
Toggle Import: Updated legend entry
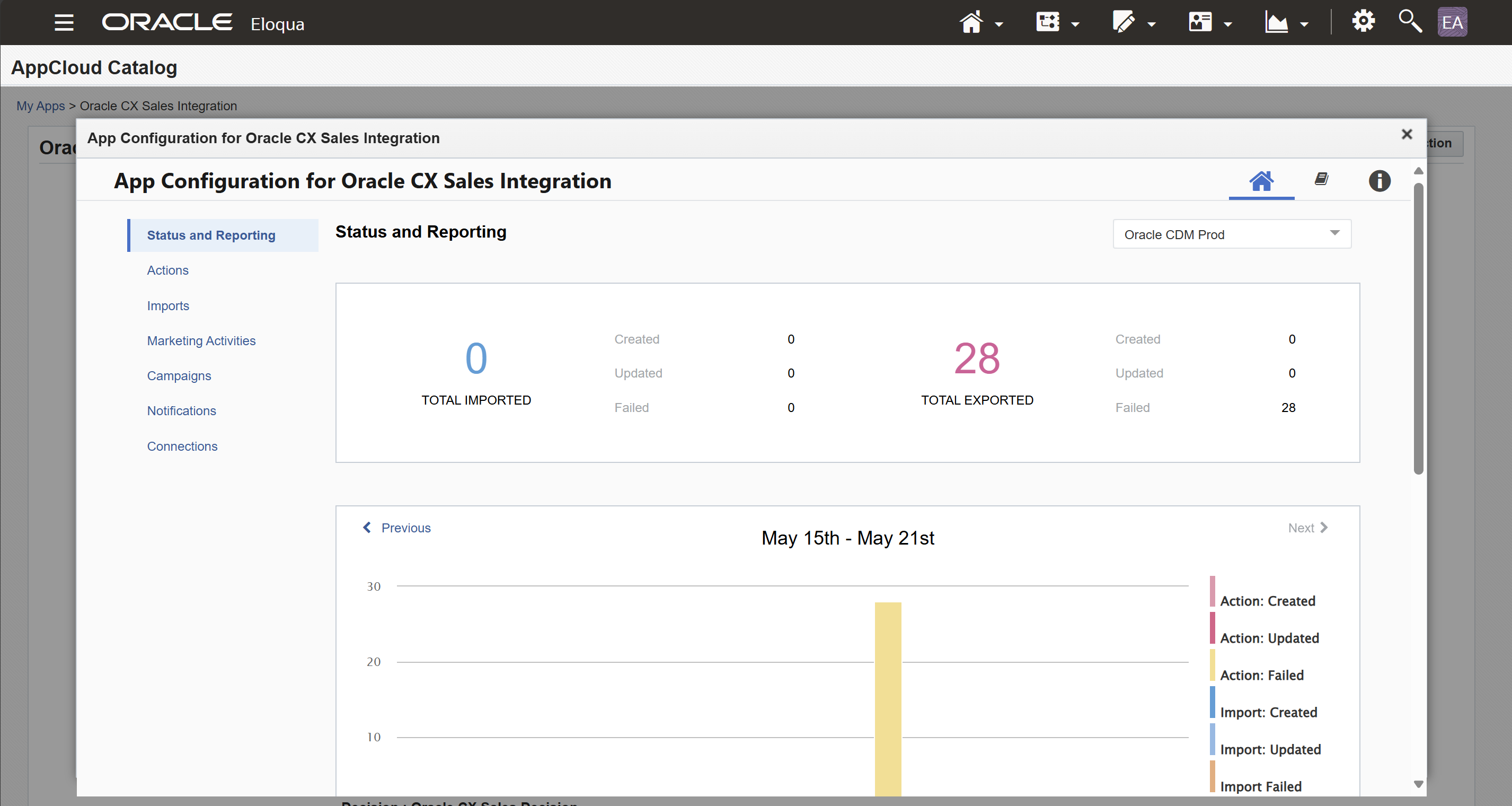click(1270, 749)
